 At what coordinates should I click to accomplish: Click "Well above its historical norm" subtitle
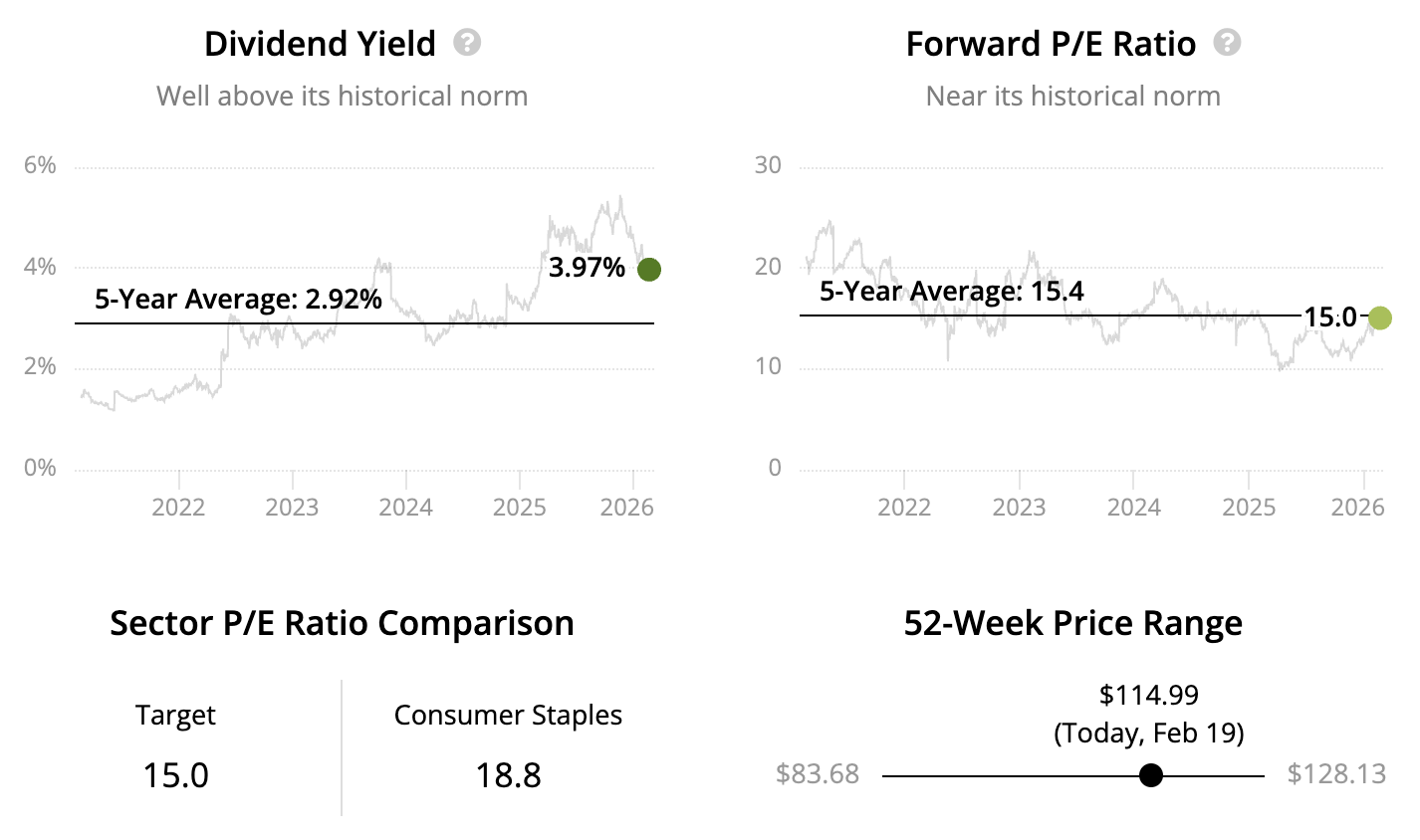(x=342, y=96)
